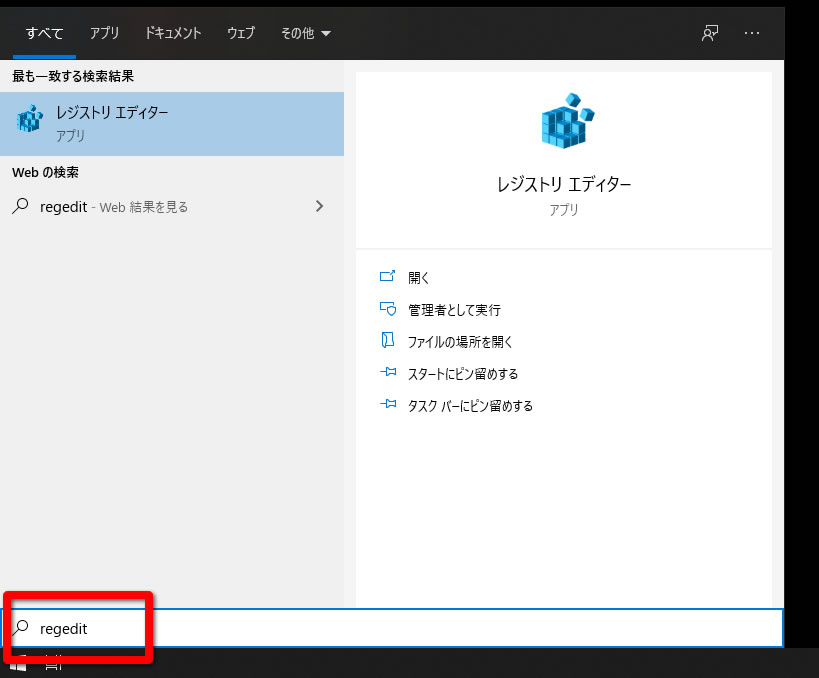This screenshot has height=678, width=819.
Task: Select the レジストリ エディター search result
Action: [172, 124]
